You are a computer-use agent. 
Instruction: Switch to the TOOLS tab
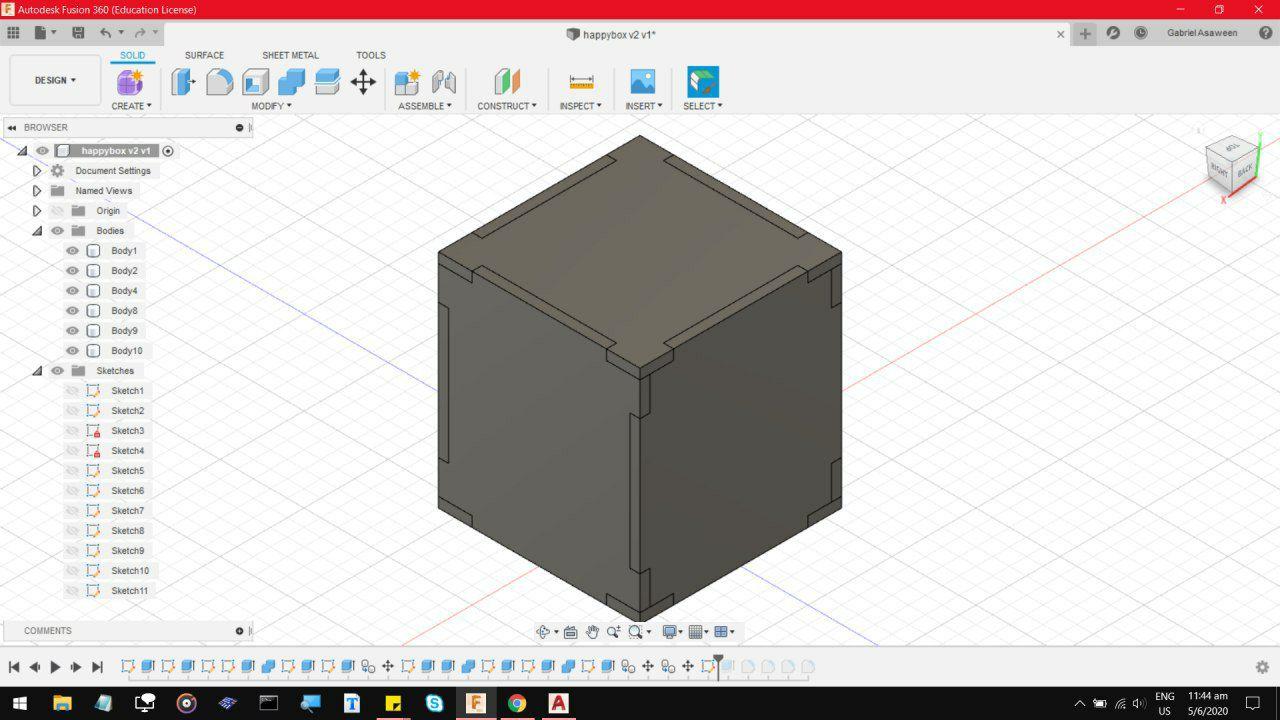click(x=371, y=56)
